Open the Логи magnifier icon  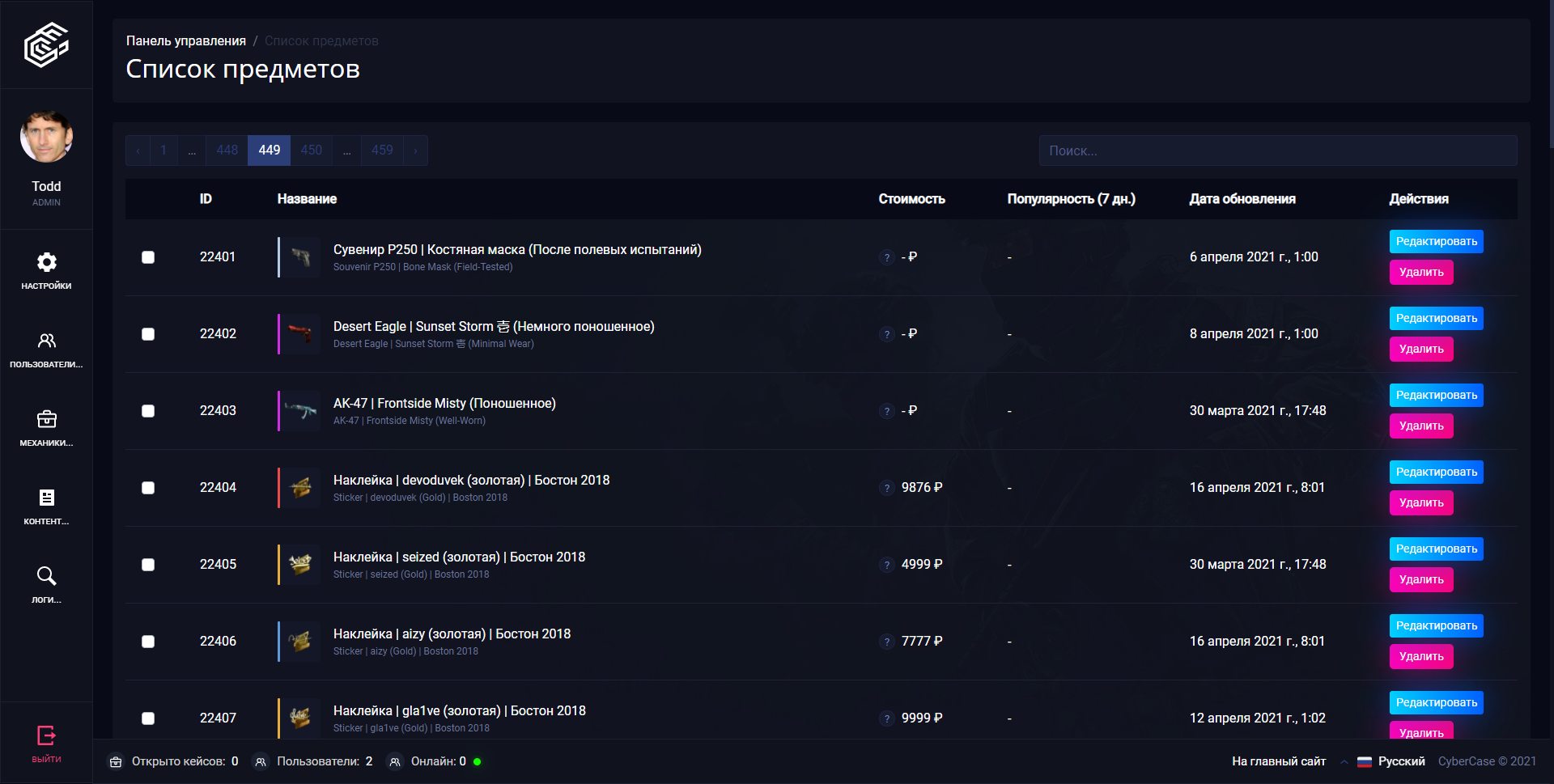tap(46, 576)
